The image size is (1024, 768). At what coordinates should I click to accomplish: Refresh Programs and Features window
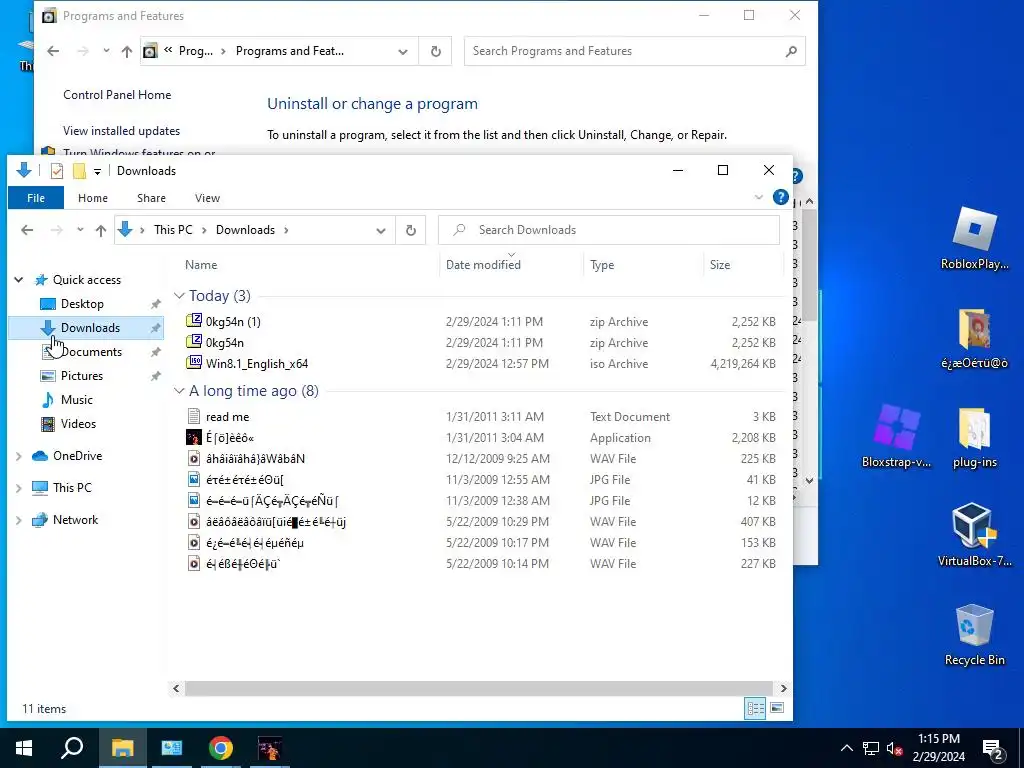click(436, 51)
